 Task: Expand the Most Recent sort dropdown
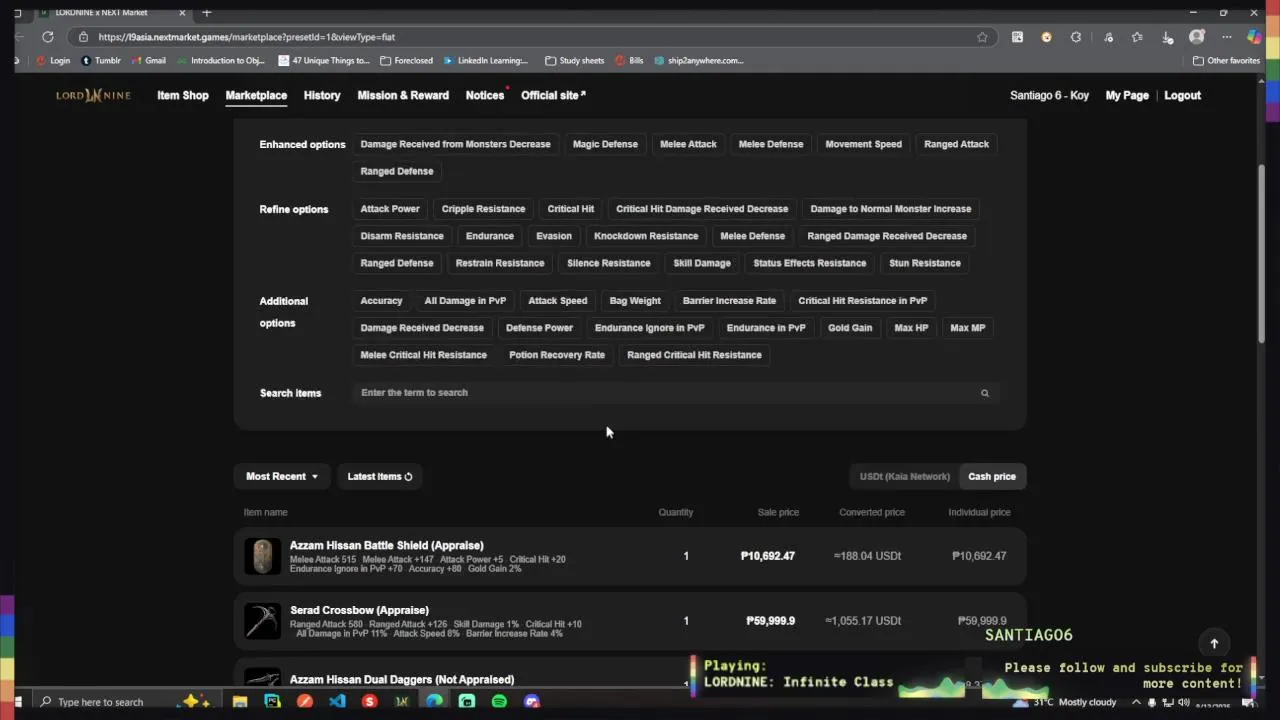(282, 476)
